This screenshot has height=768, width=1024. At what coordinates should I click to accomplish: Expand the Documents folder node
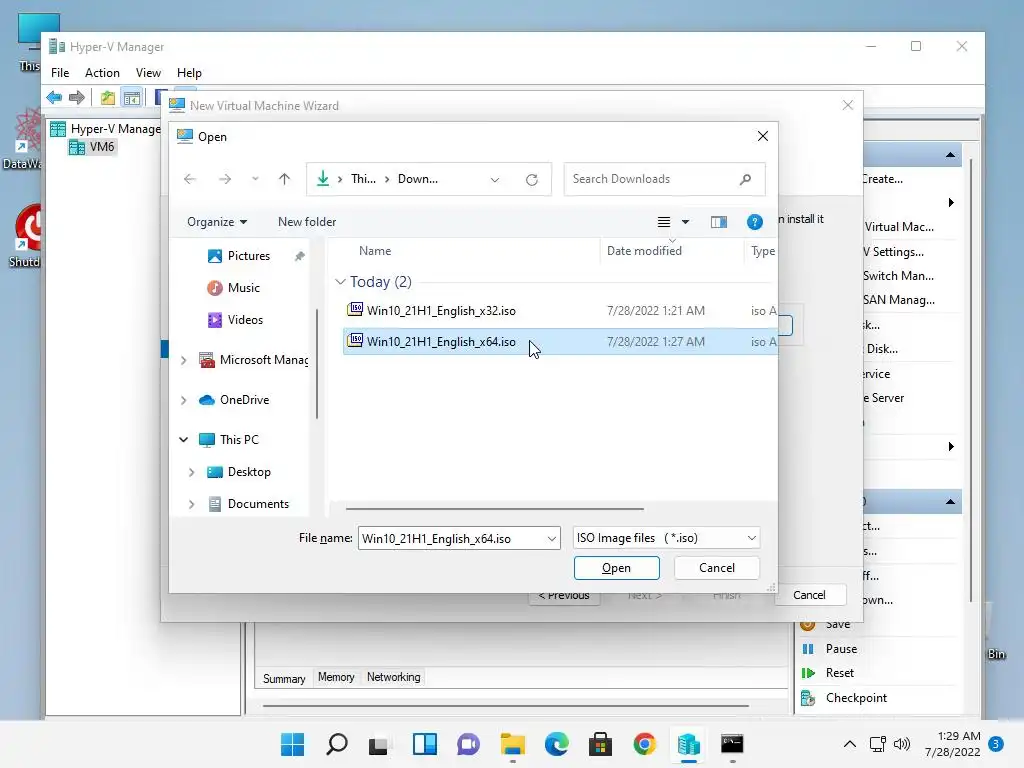tap(191, 504)
